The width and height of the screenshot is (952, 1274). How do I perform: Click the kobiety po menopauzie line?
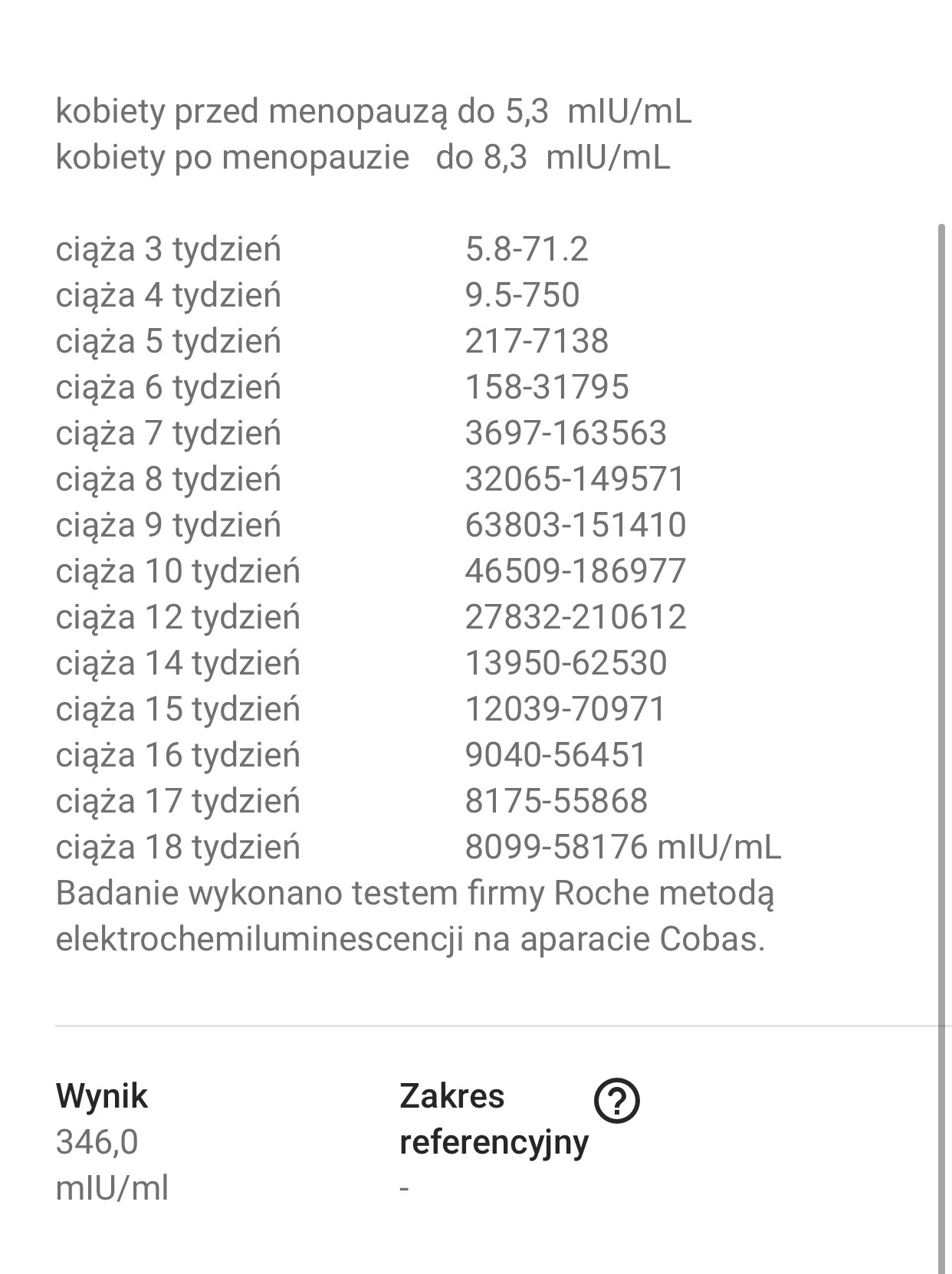[x=363, y=158]
